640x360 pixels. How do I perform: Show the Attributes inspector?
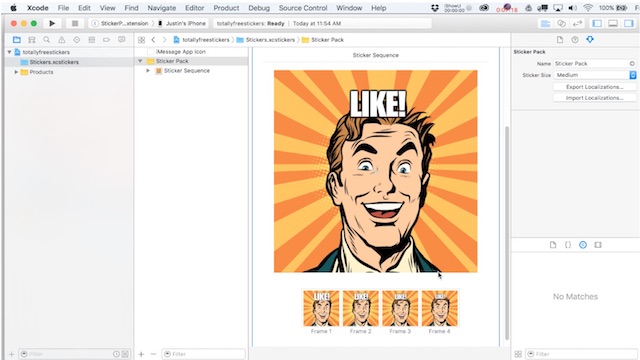590,40
